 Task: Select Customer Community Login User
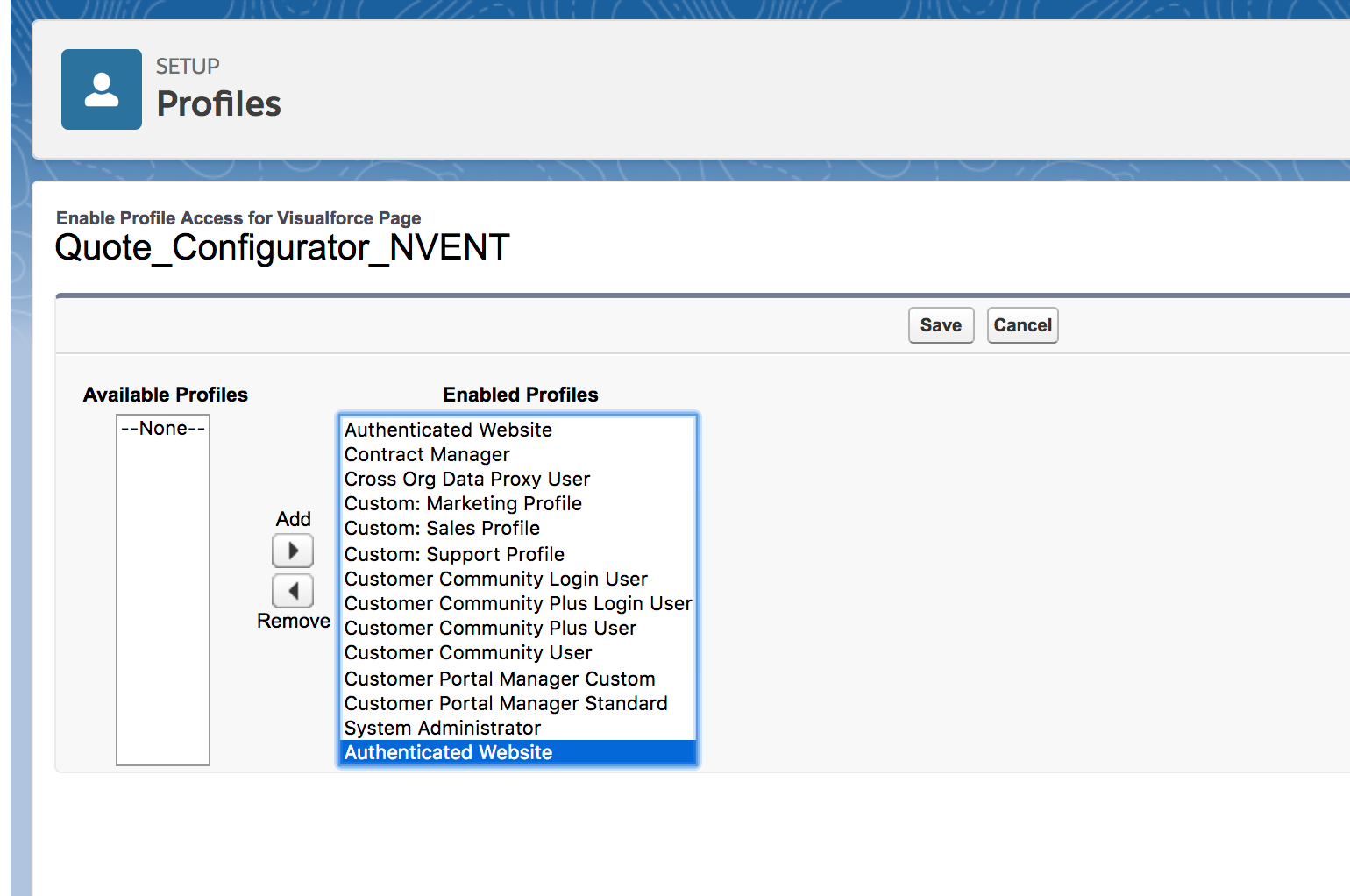pyautogui.click(x=495, y=580)
